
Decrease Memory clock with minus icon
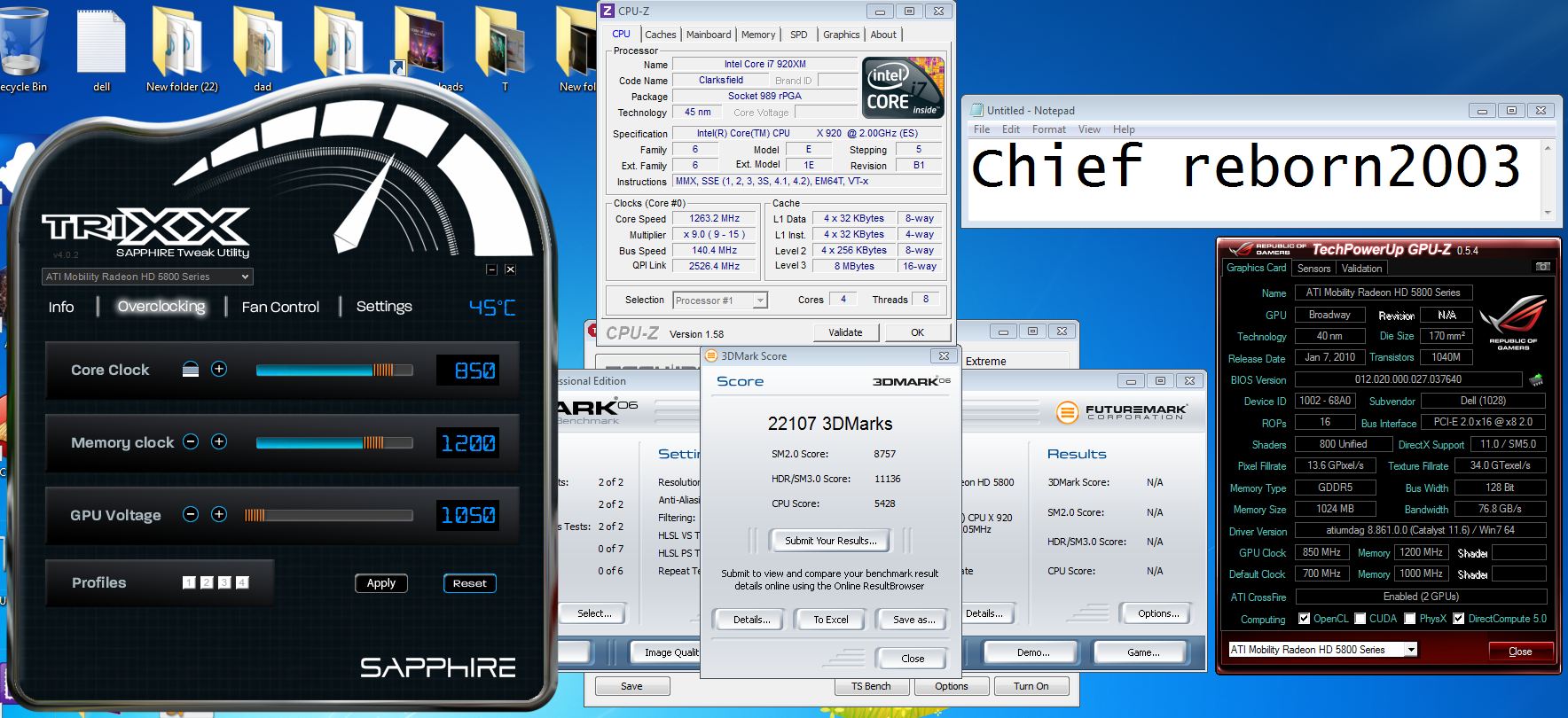[191, 441]
